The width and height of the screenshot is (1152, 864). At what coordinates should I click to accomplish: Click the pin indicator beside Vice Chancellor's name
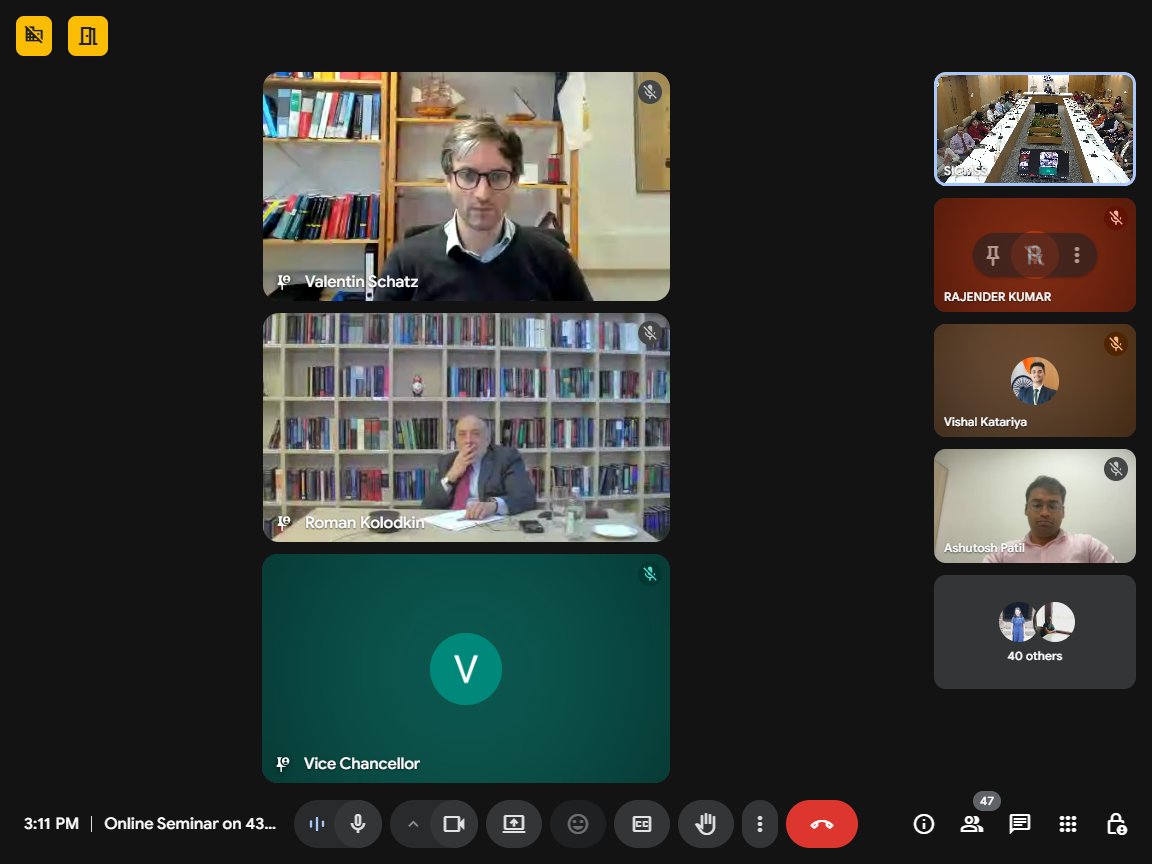click(283, 763)
